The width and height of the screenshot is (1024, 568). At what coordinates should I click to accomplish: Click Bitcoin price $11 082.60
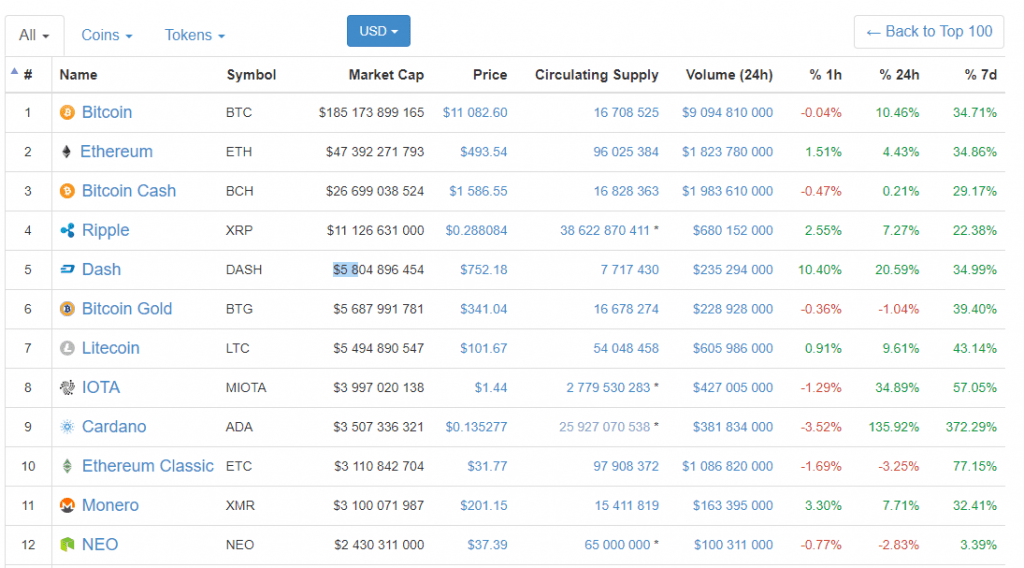(475, 113)
